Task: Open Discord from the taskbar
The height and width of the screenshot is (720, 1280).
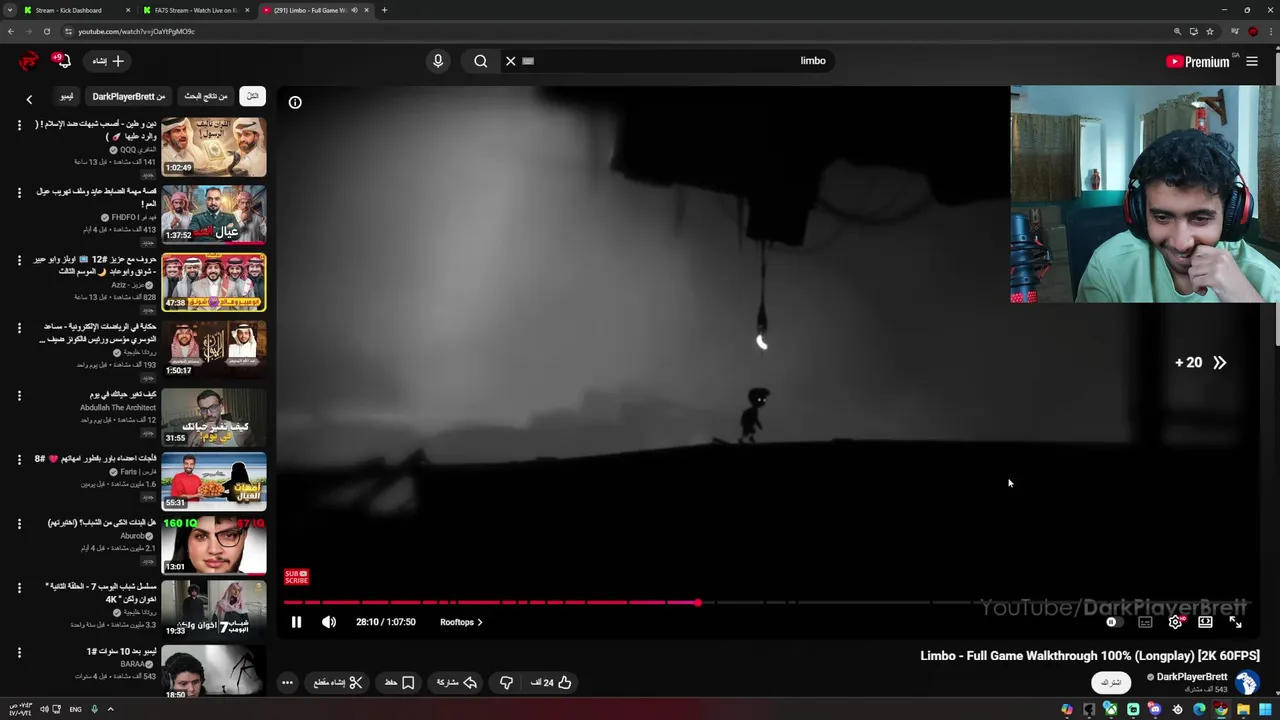Action: [1155, 710]
